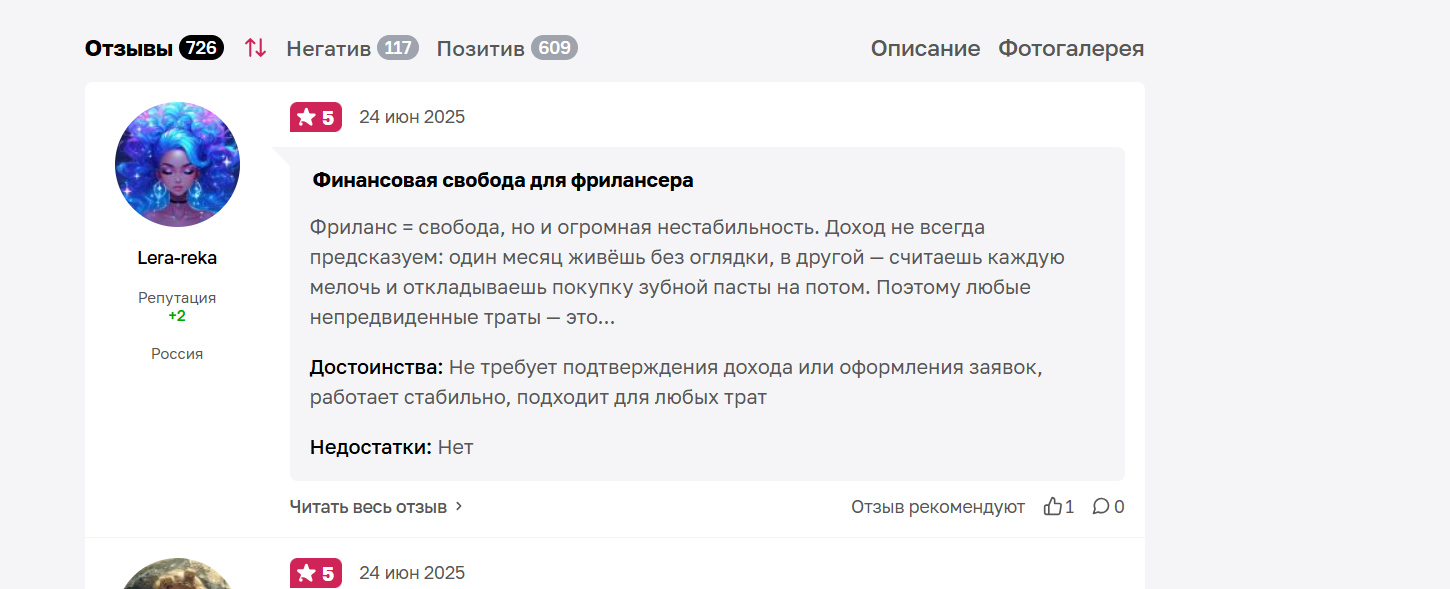Expand review using chevron beside "Читать весь отзыв"
1450x589 pixels.
point(459,506)
